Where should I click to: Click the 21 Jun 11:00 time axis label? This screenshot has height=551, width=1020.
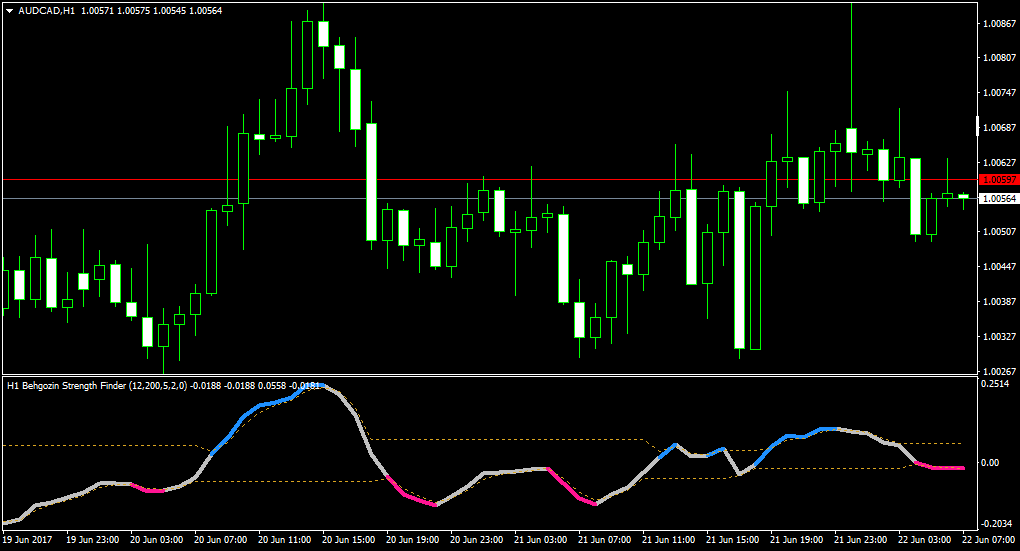(668, 540)
